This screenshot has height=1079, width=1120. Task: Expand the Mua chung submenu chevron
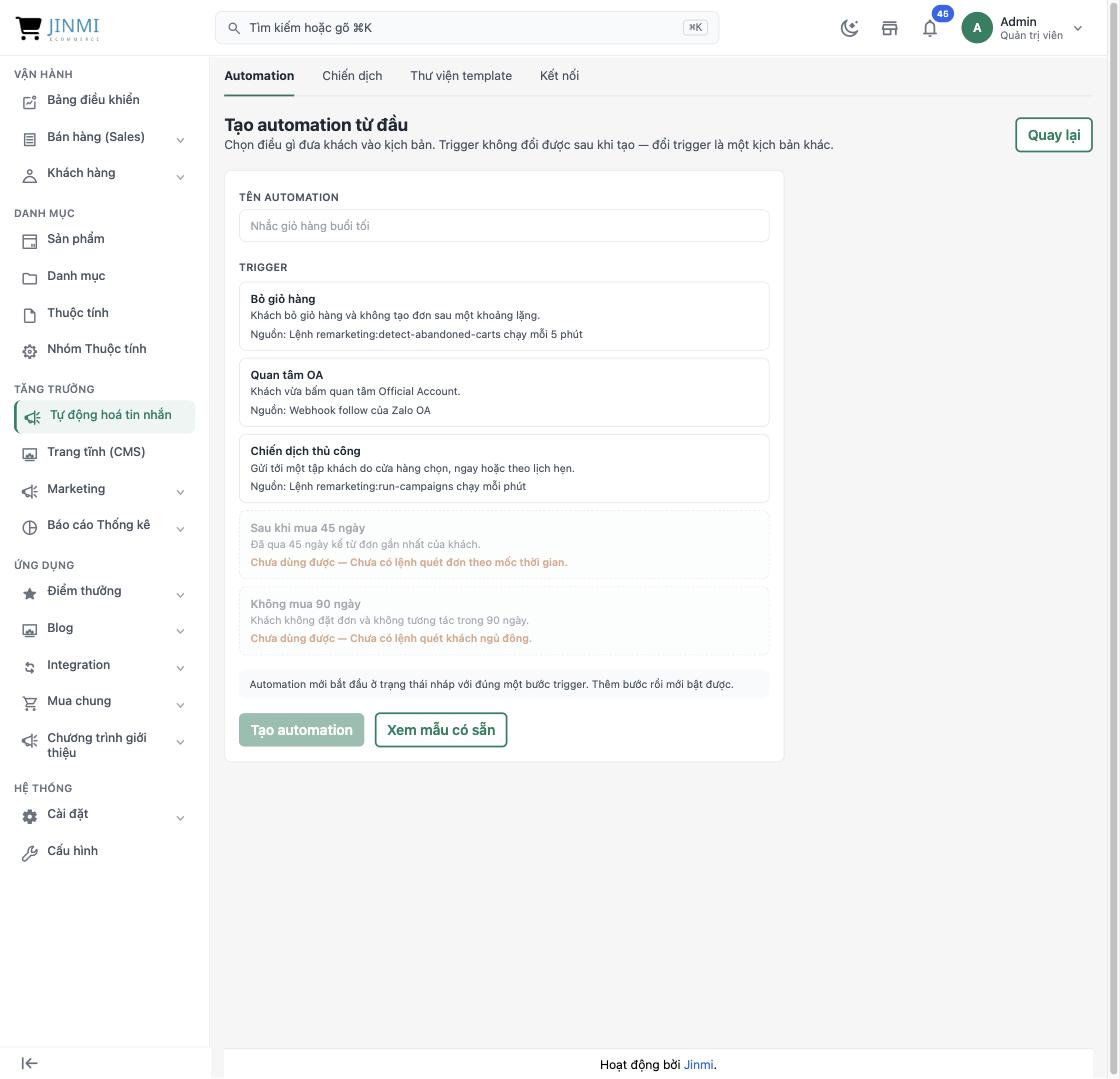click(181, 705)
